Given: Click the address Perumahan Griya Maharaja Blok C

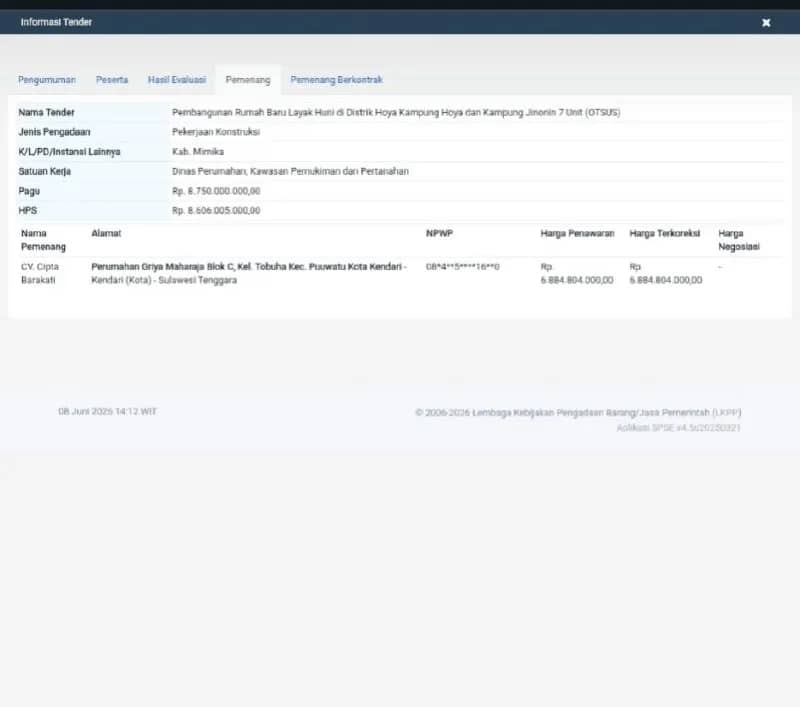Looking at the screenshot, I should (x=248, y=273).
